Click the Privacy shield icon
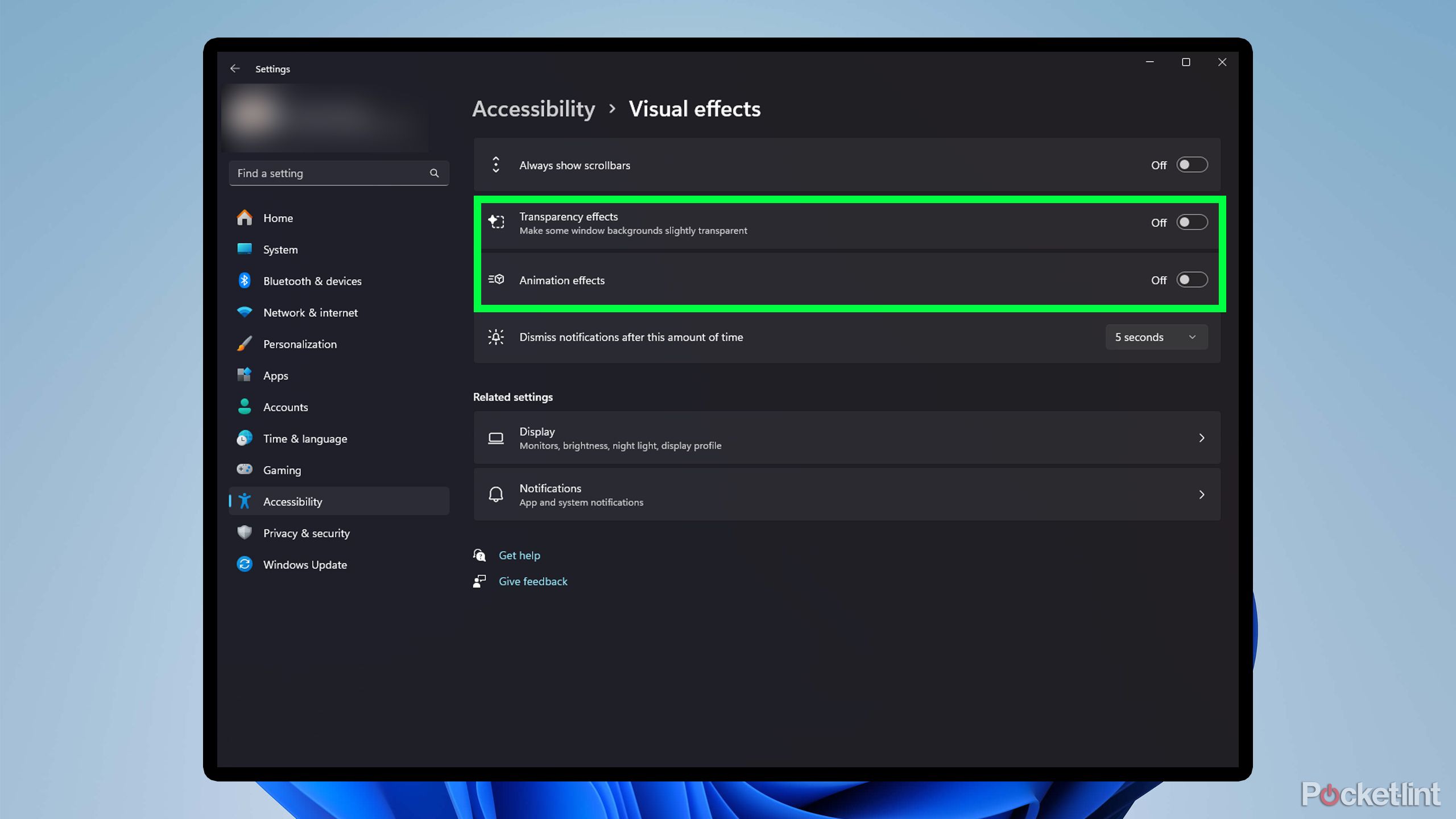Viewport: 1456px width, 819px height. click(x=245, y=532)
